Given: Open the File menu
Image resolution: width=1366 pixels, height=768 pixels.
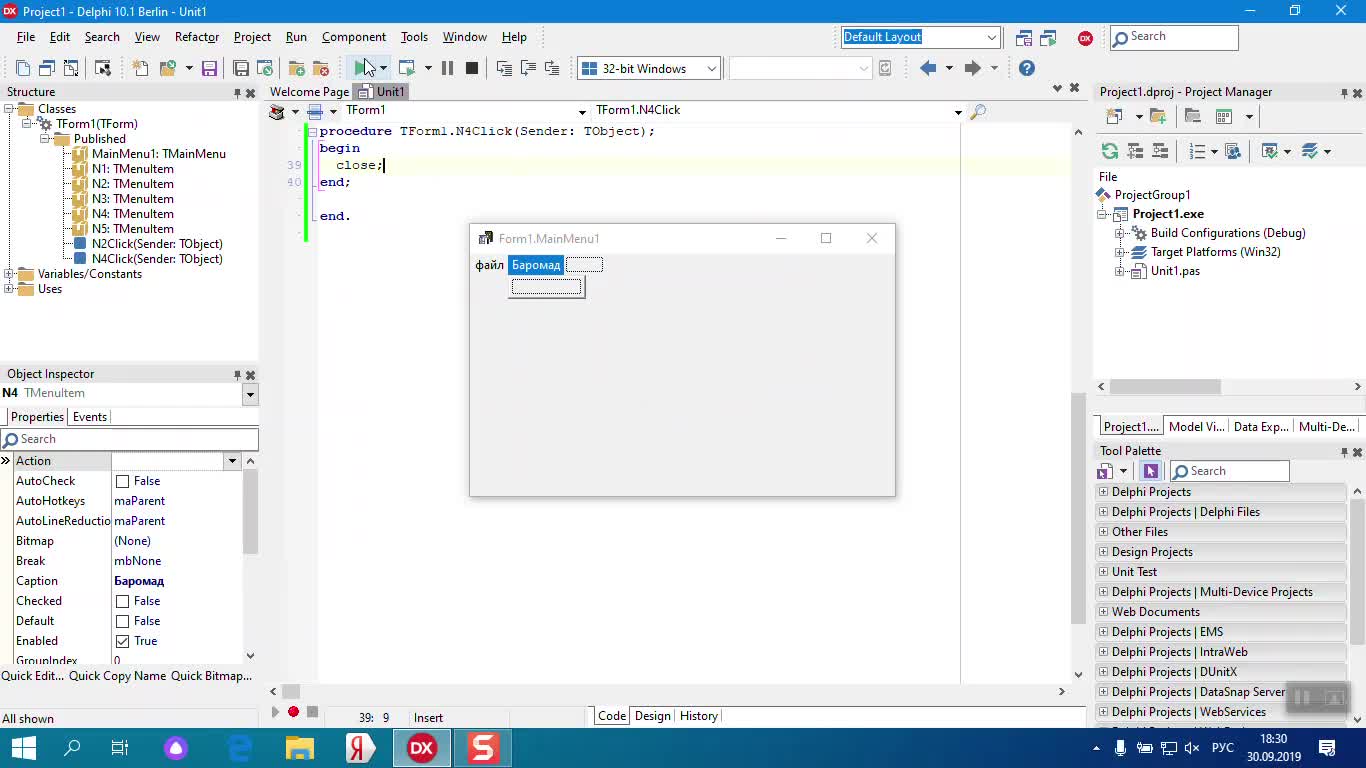Looking at the screenshot, I should click(26, 37).
